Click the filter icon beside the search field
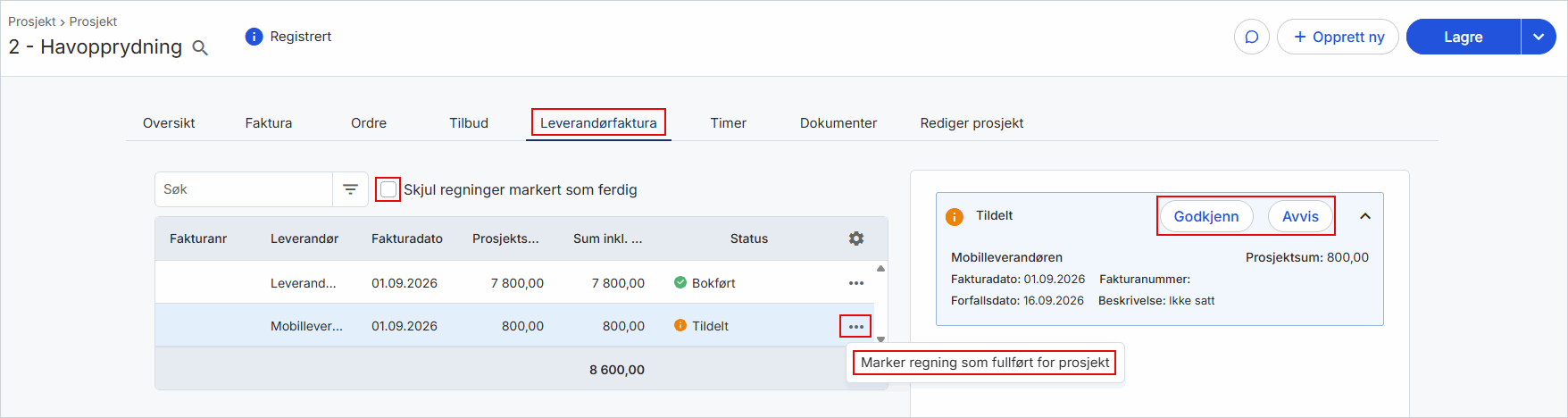 pyautogui.click(x=350, y=189)
